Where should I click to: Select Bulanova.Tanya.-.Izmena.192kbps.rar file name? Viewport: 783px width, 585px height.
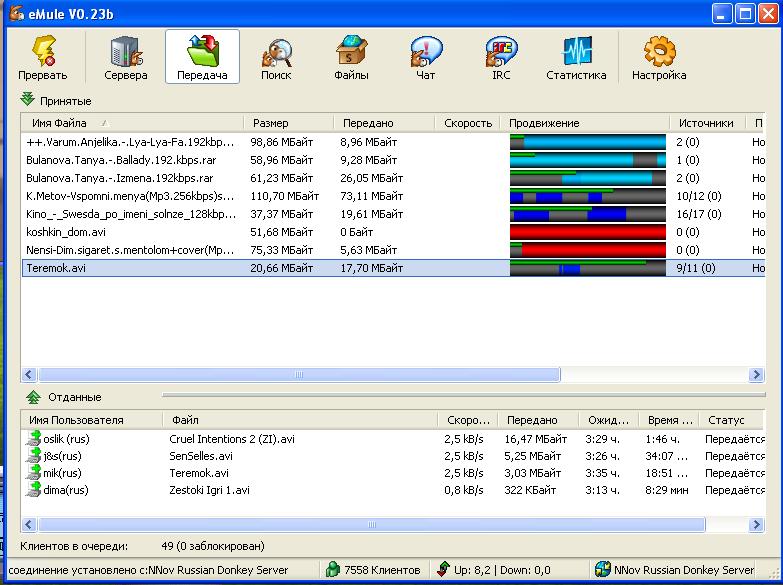tap(119, 178)
